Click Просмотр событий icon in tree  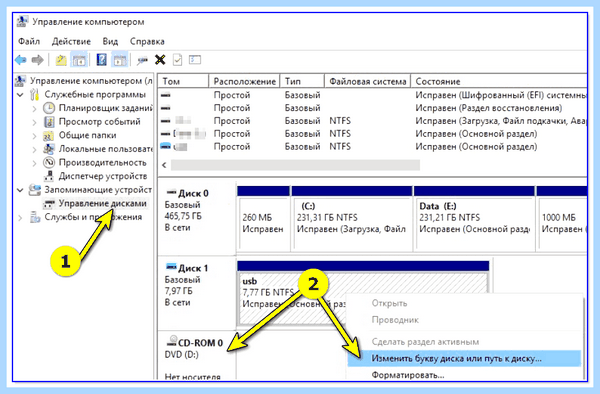coord(49,122)
